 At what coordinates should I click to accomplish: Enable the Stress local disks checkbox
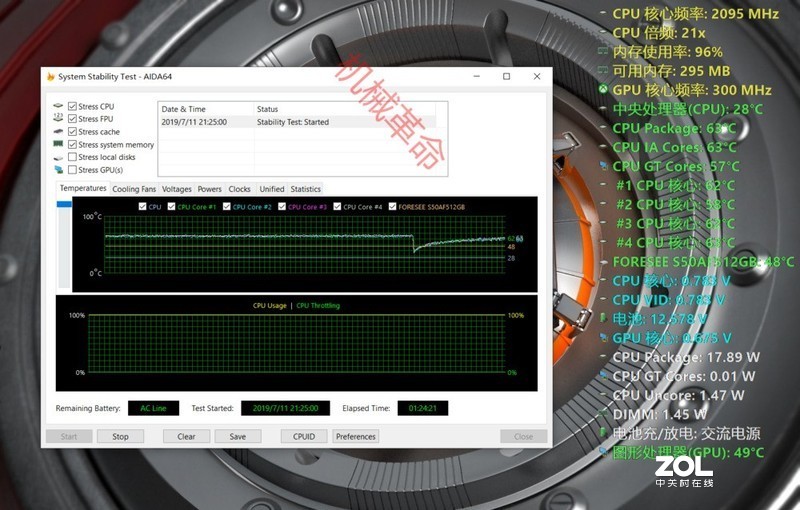click(x=72, y=157)
